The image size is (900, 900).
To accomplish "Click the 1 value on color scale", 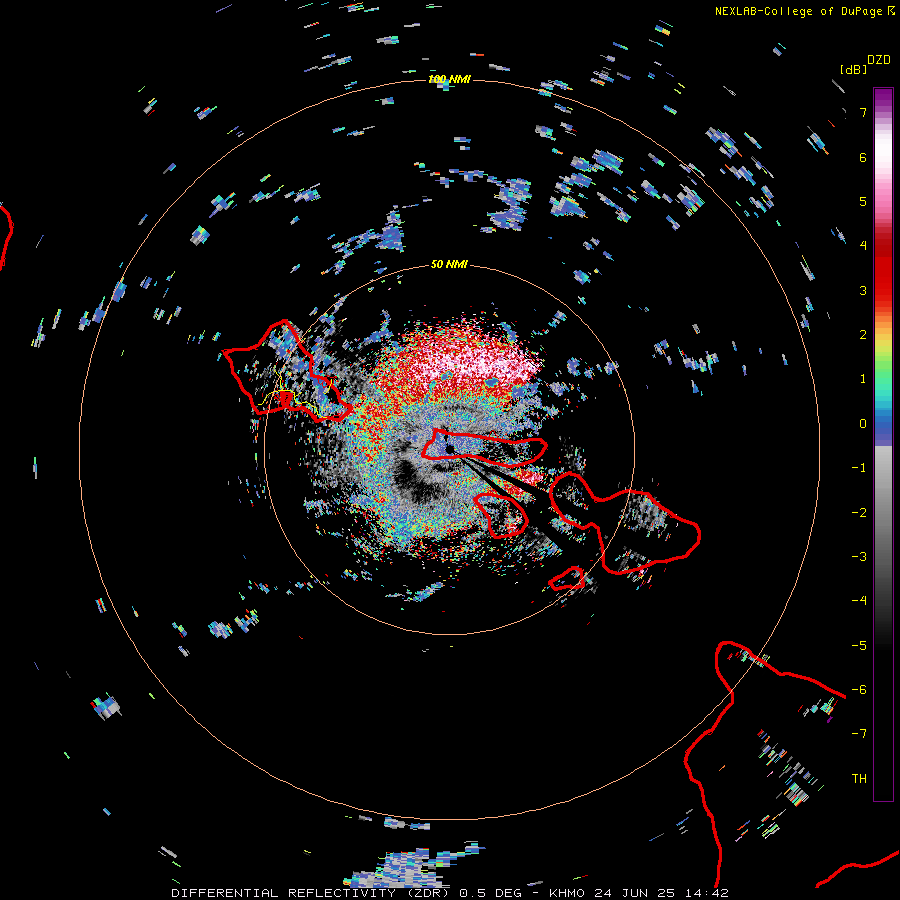I will (x=863, y=379).
